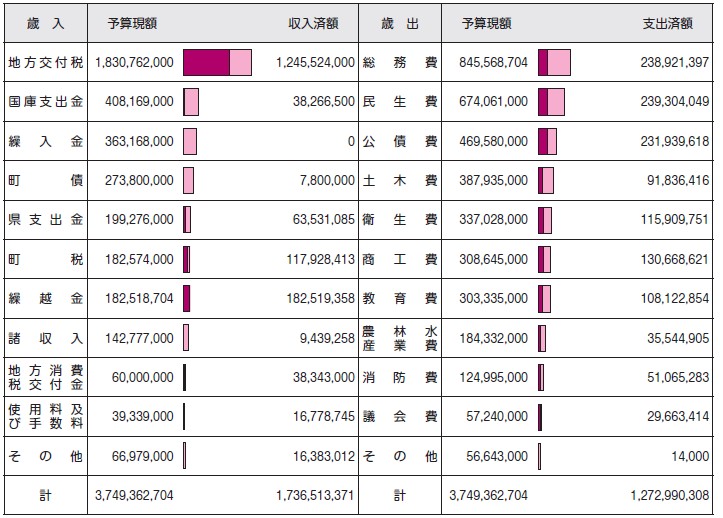Click the 238,921,397 expenditure value
723x518 pixels.
[x=674, y=62]
